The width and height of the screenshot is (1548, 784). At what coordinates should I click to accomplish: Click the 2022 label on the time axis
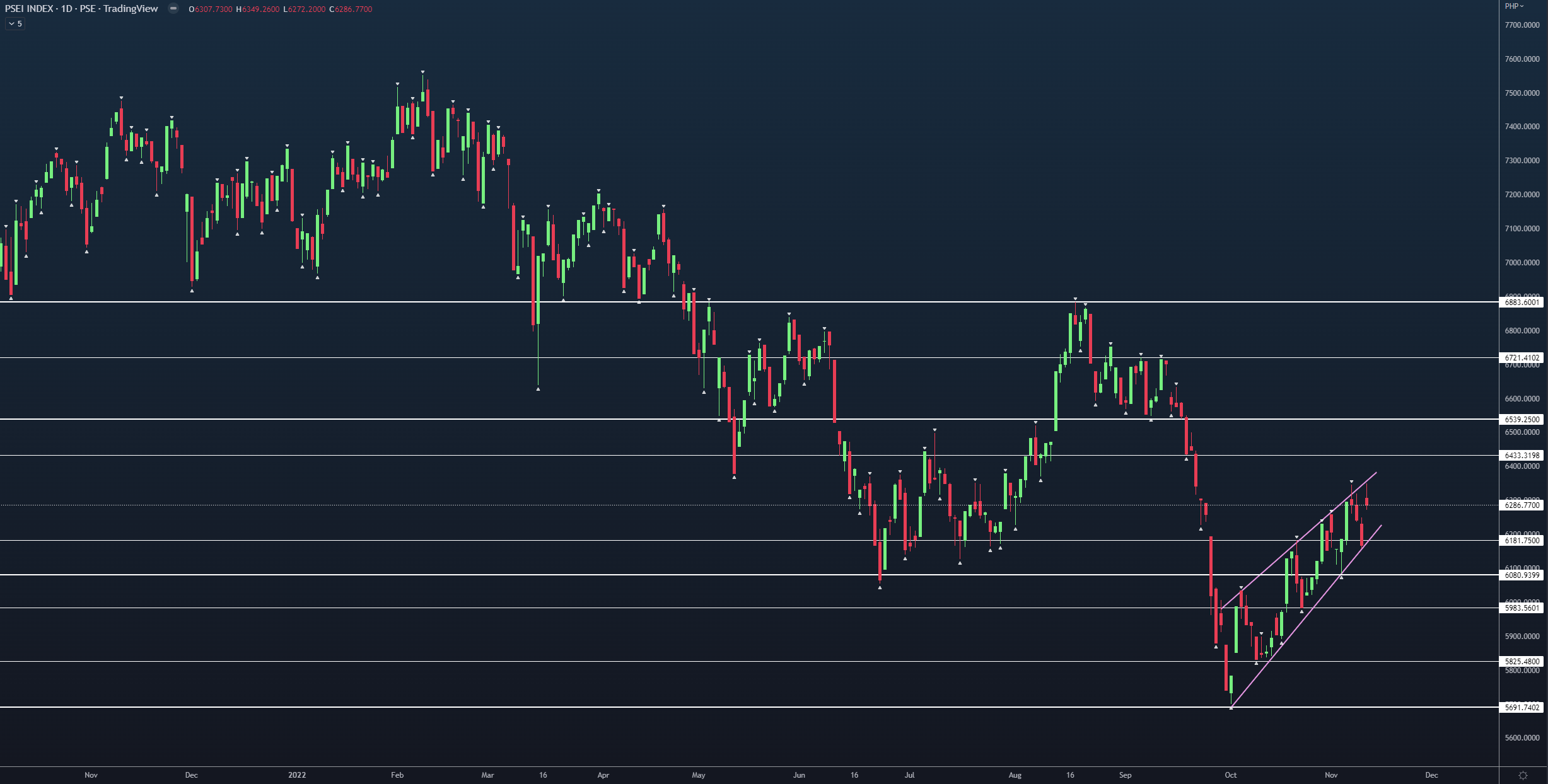(297, 775)
